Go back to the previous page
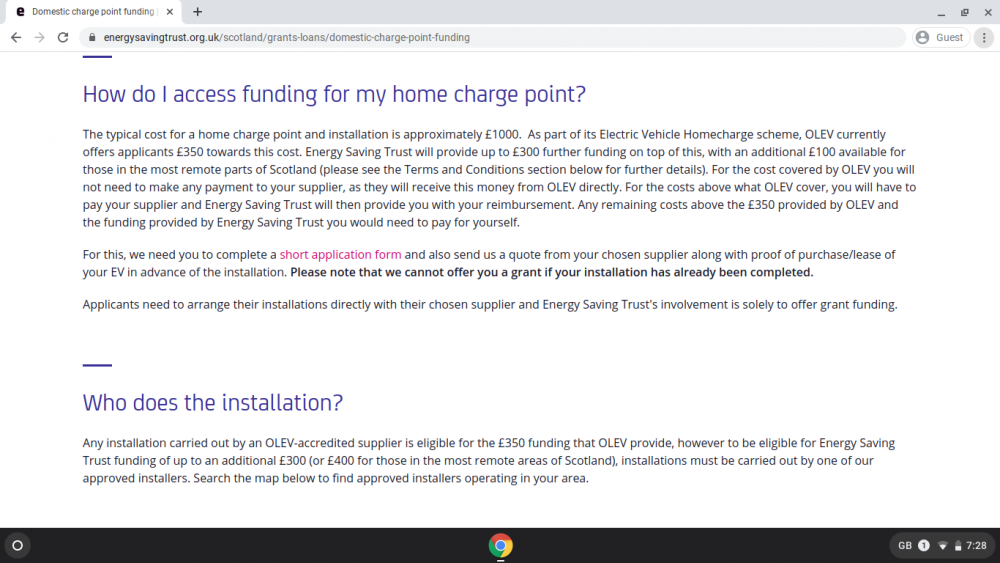This screenshot has width=1000, height=563. 16,38
